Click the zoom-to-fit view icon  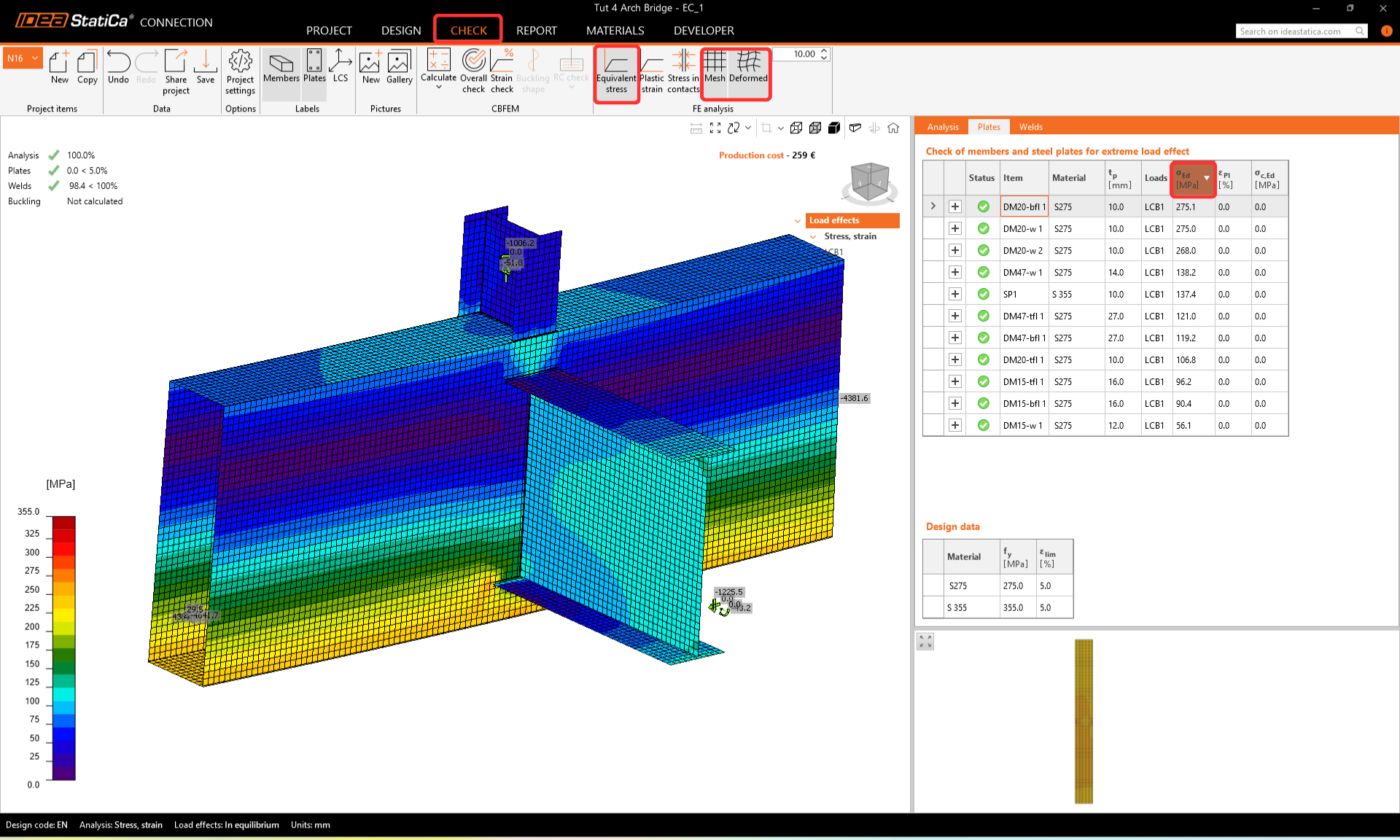click(715, 128)
